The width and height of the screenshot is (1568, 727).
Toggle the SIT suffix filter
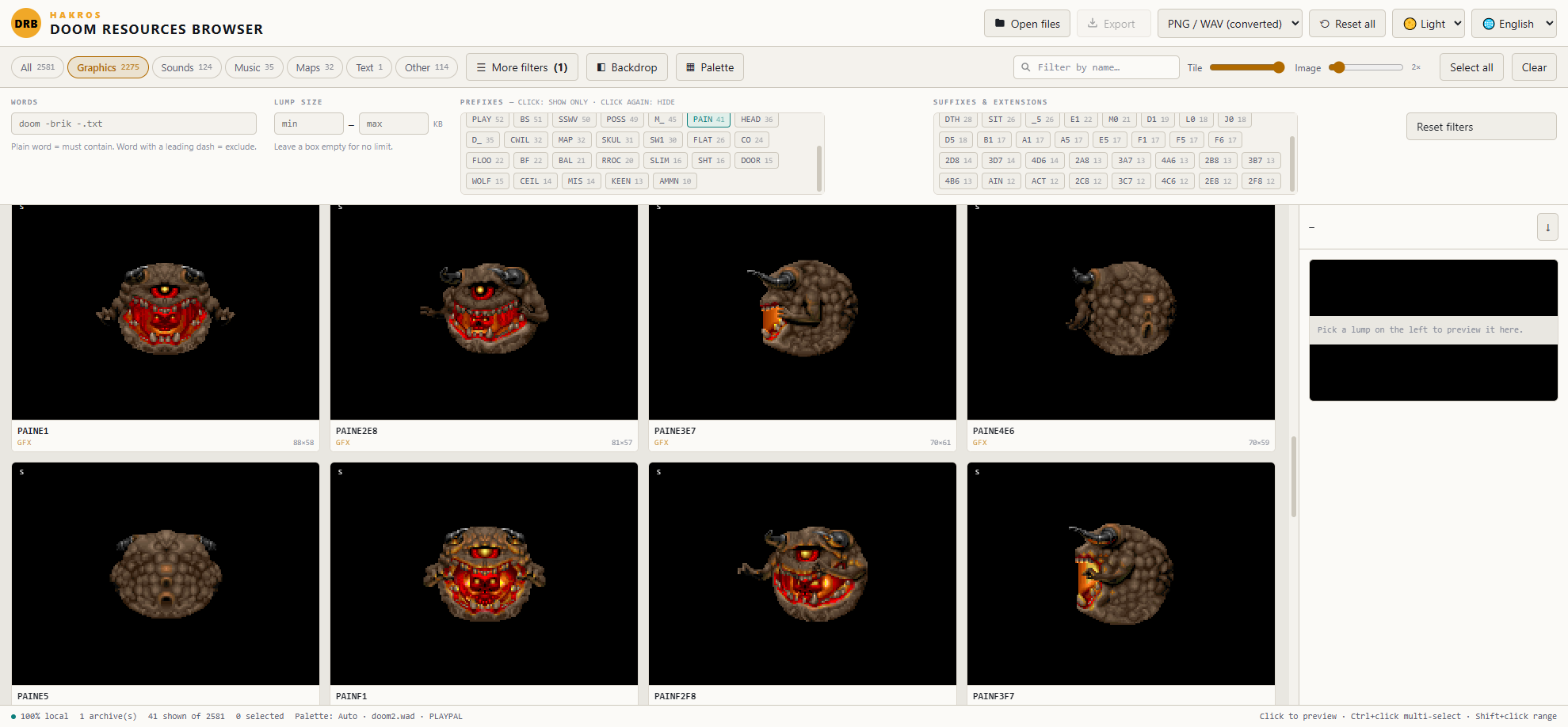1001,120
